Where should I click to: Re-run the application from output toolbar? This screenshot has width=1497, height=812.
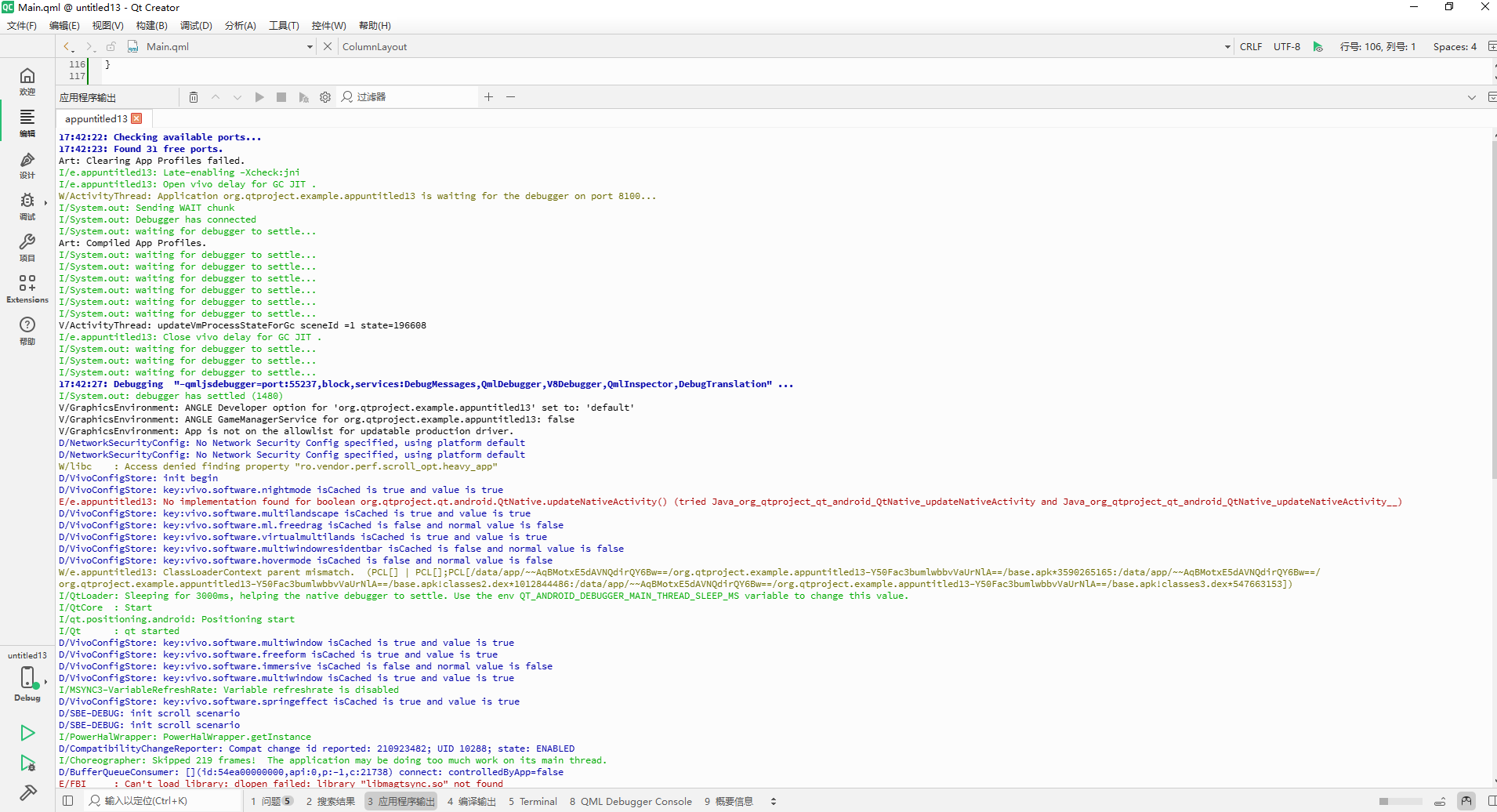pyautogui.click(x=259, y=97)
